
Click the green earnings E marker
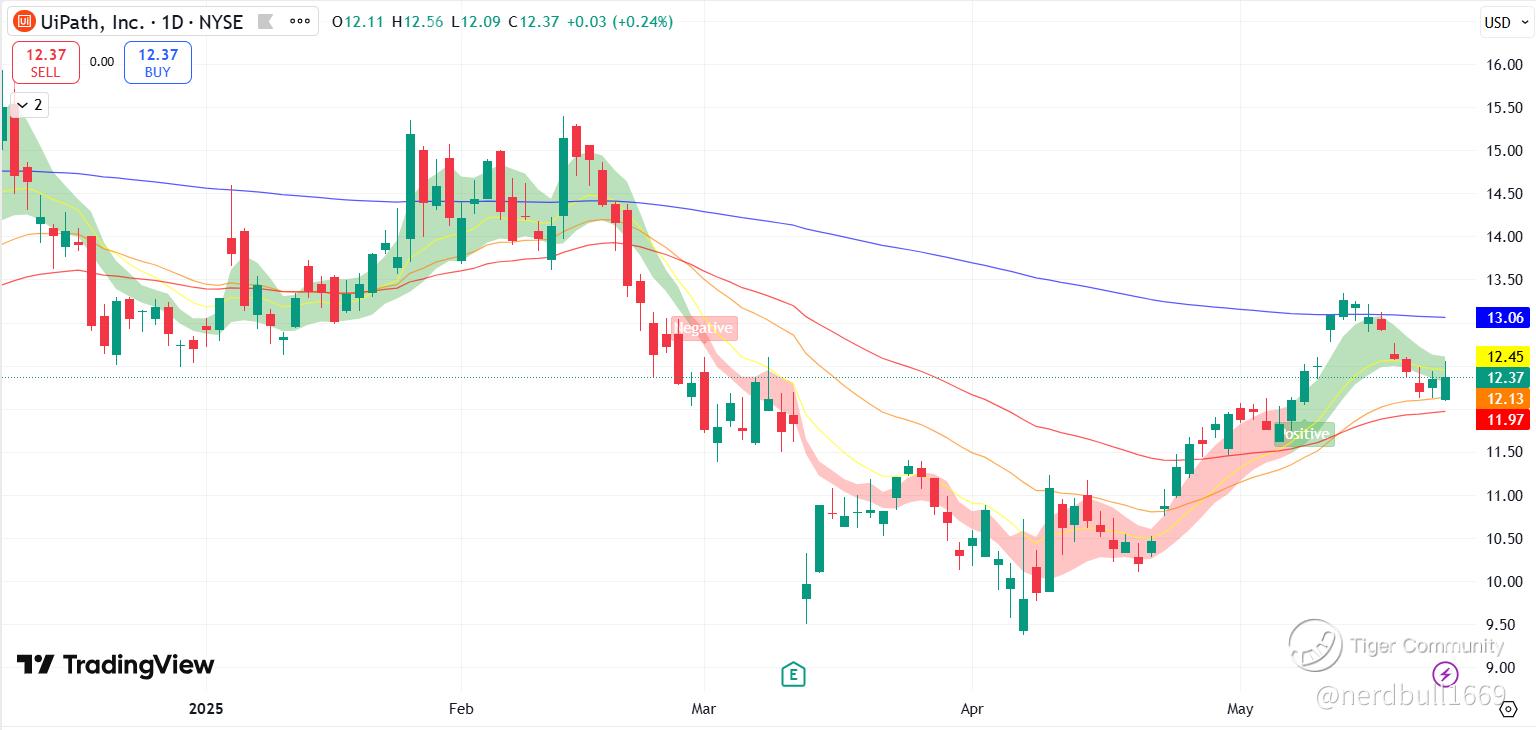point(793,674)
